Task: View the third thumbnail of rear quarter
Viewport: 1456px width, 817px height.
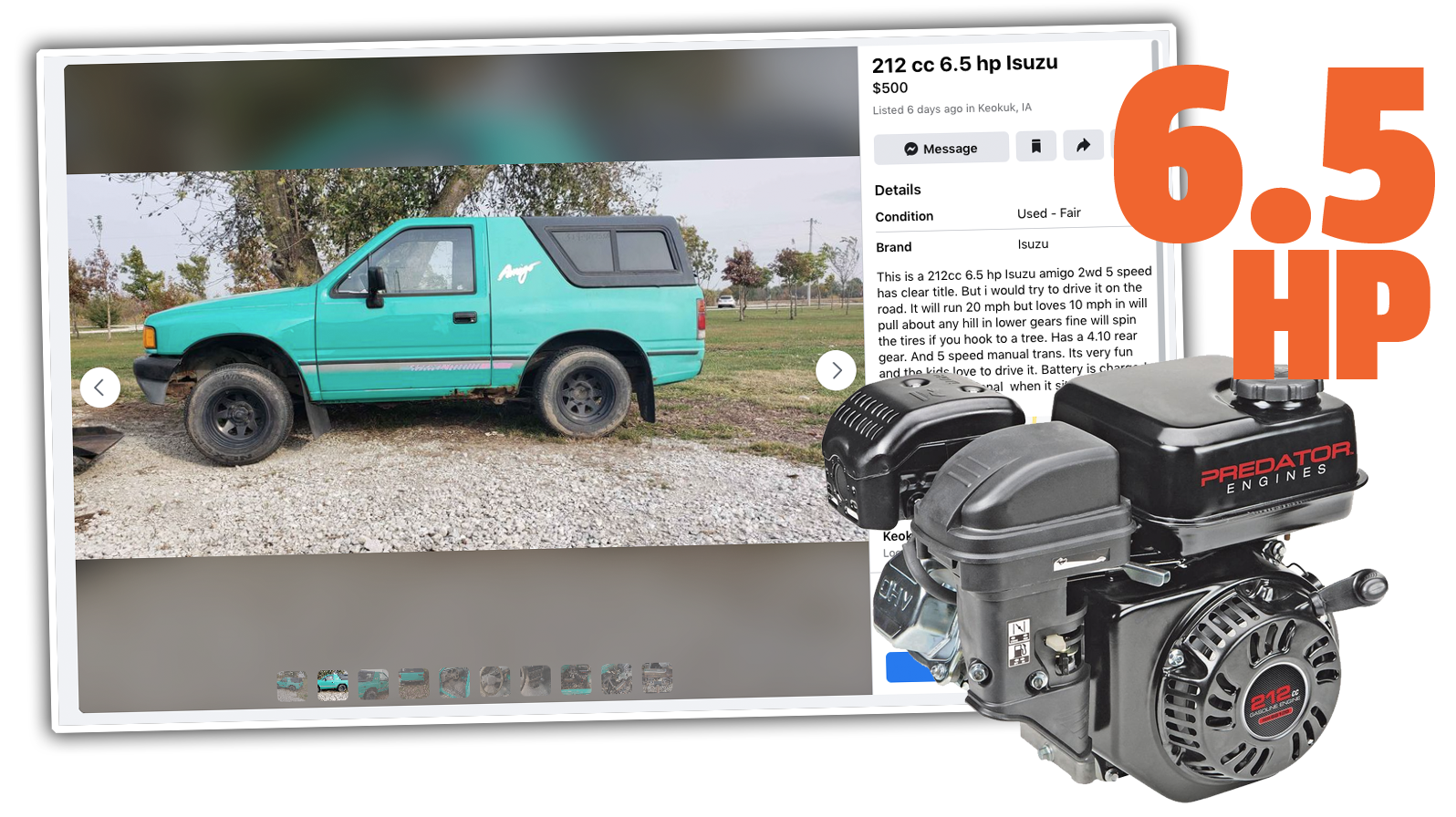Action: 373,683
